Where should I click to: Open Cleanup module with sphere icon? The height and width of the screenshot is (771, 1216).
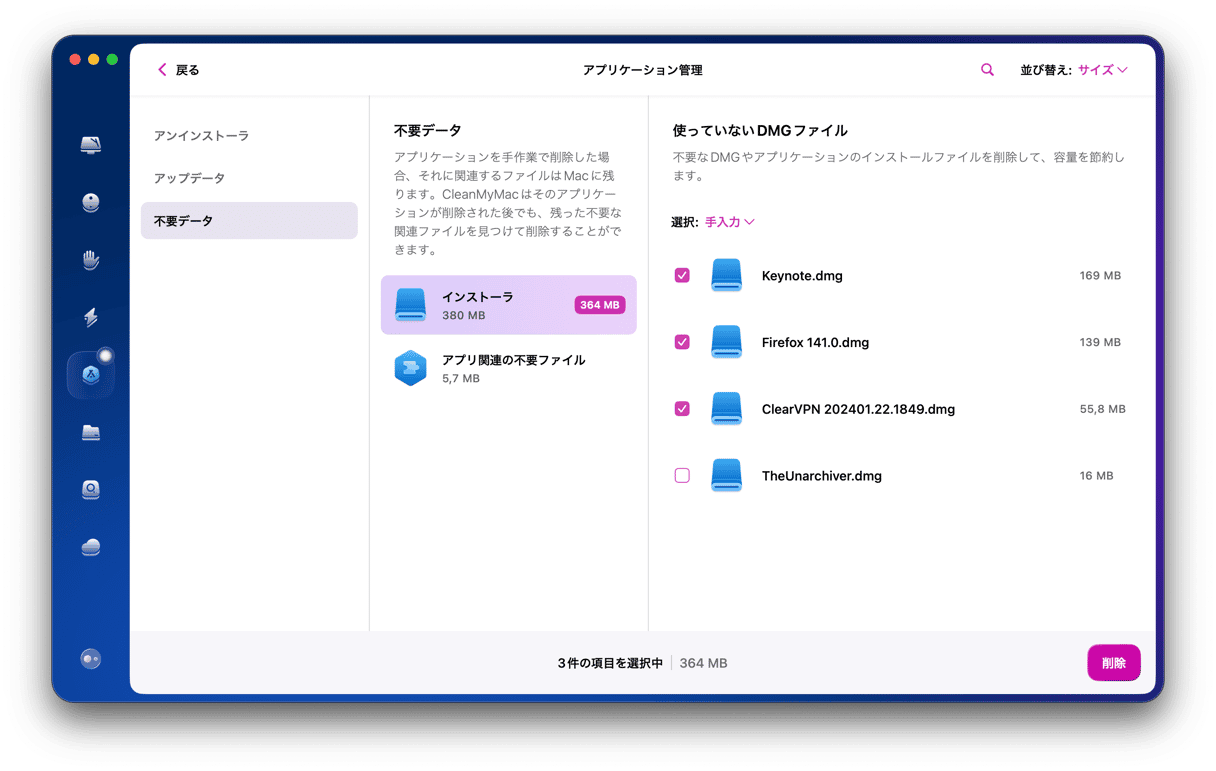(91, 203)
